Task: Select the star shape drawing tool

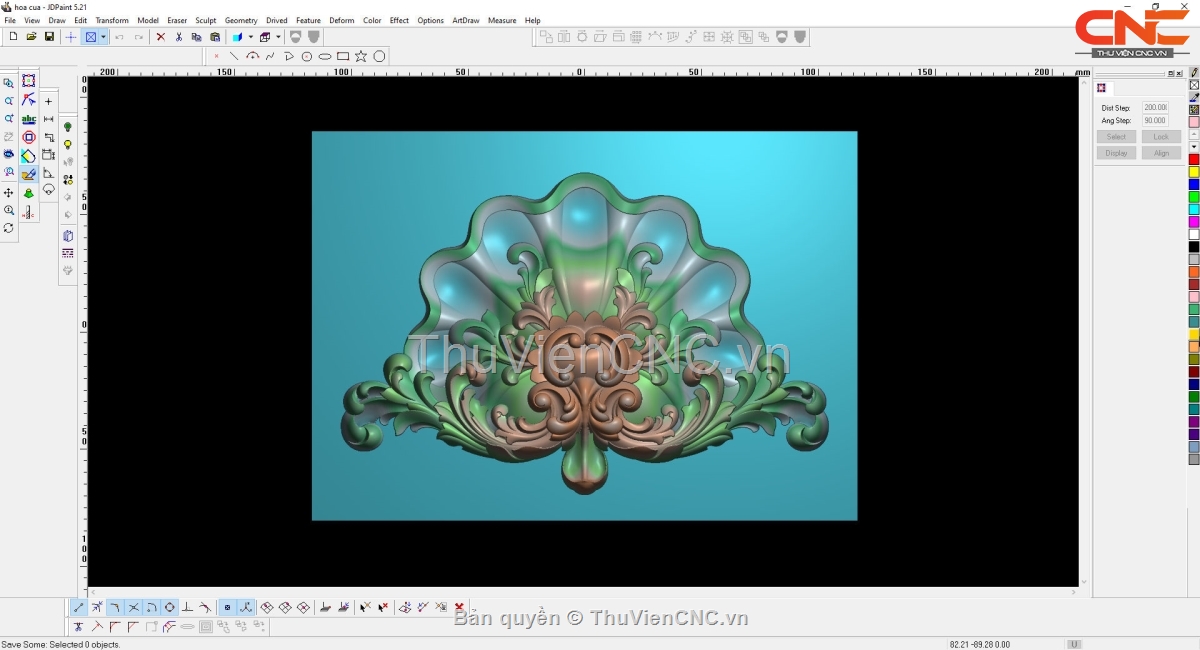Action: pyautogui.click(x=361, y=56)
